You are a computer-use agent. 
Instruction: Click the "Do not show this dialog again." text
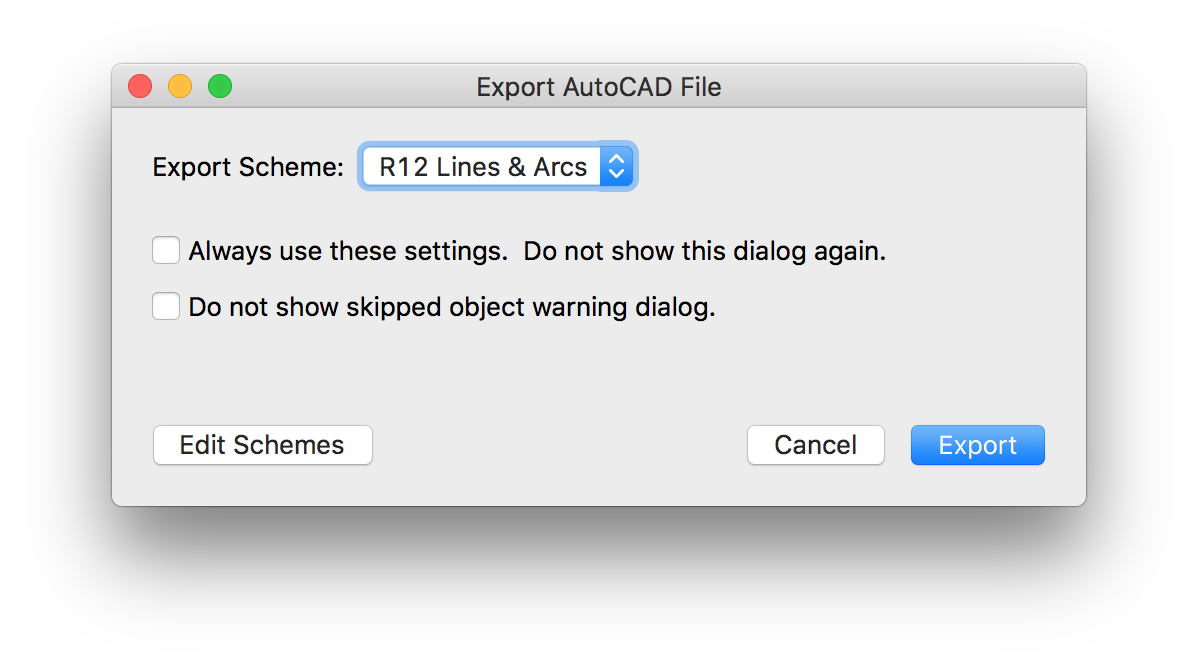coord(705,251)
